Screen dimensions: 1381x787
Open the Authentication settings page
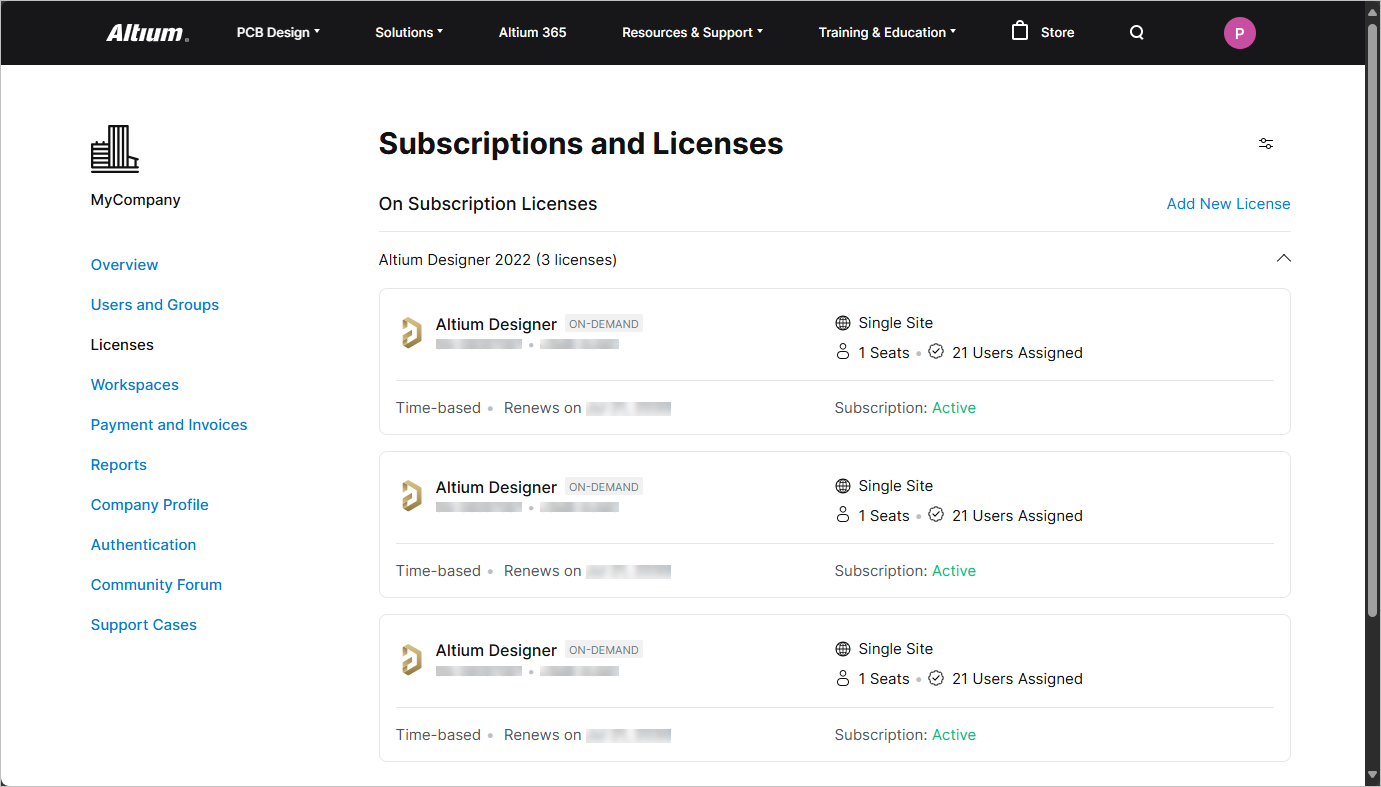[143, 544]
